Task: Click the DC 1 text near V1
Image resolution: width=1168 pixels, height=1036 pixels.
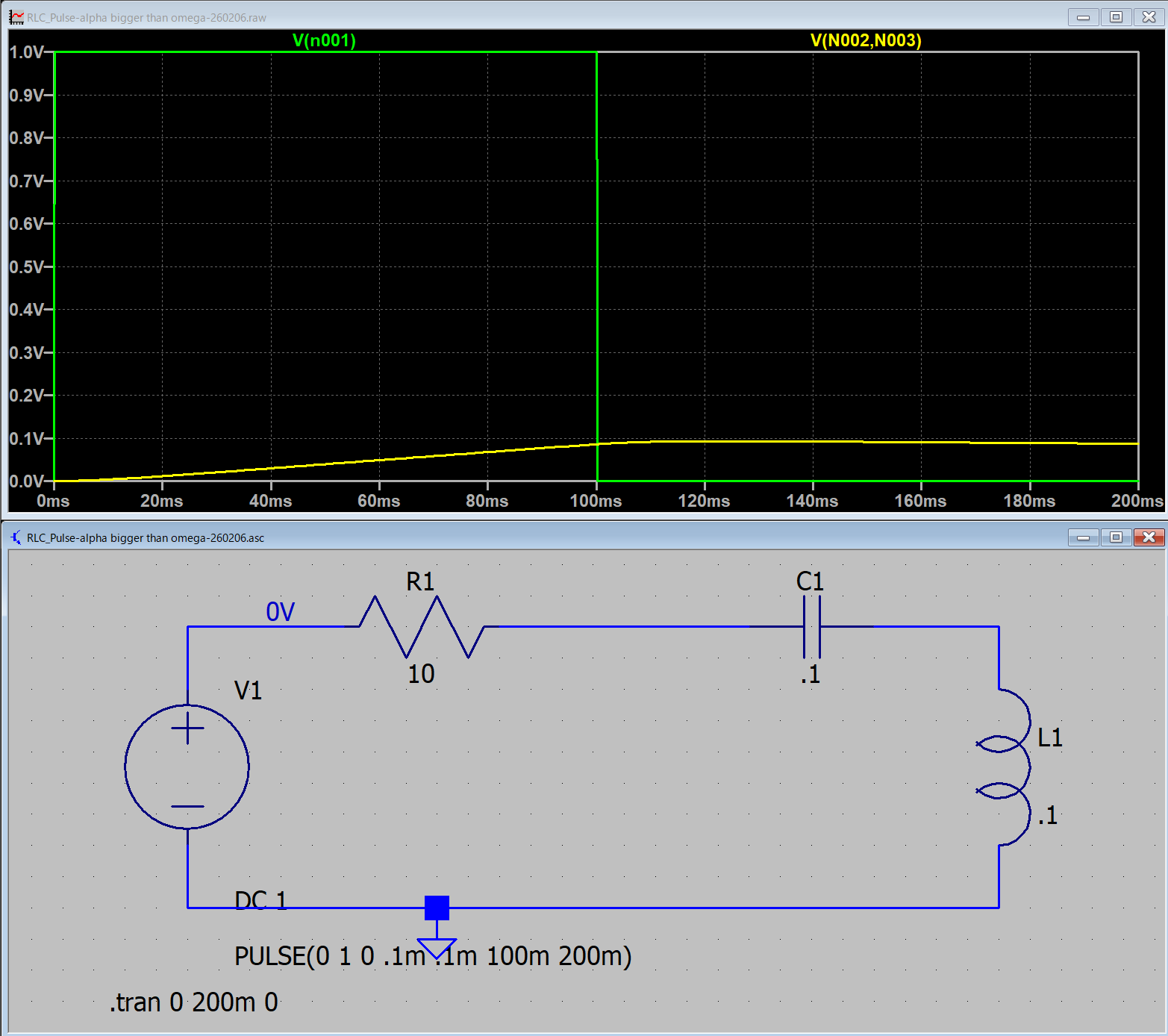Action: pos(260,900)
